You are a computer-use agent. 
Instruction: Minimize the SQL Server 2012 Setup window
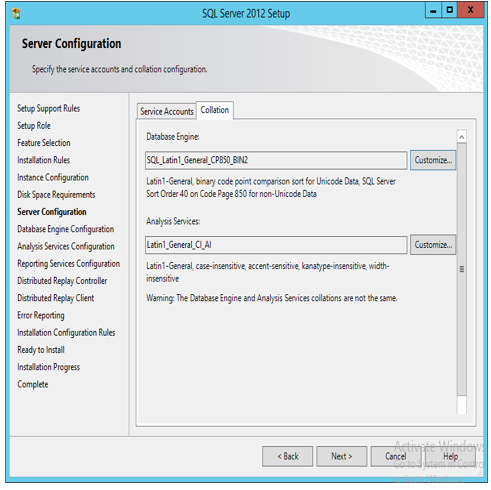[x=433, y=10]
